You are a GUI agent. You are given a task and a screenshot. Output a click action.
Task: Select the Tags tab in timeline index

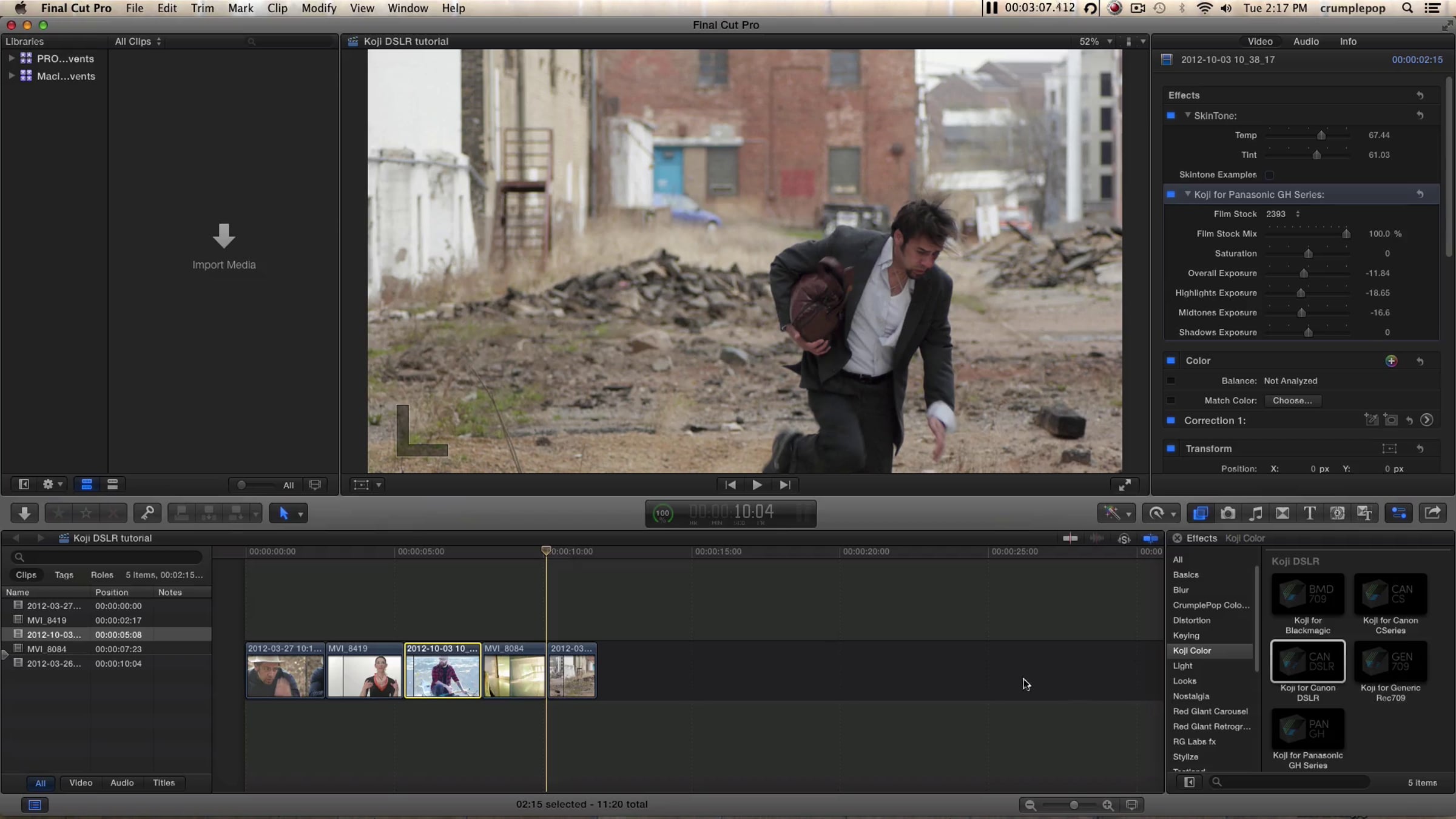click(64, 575)
